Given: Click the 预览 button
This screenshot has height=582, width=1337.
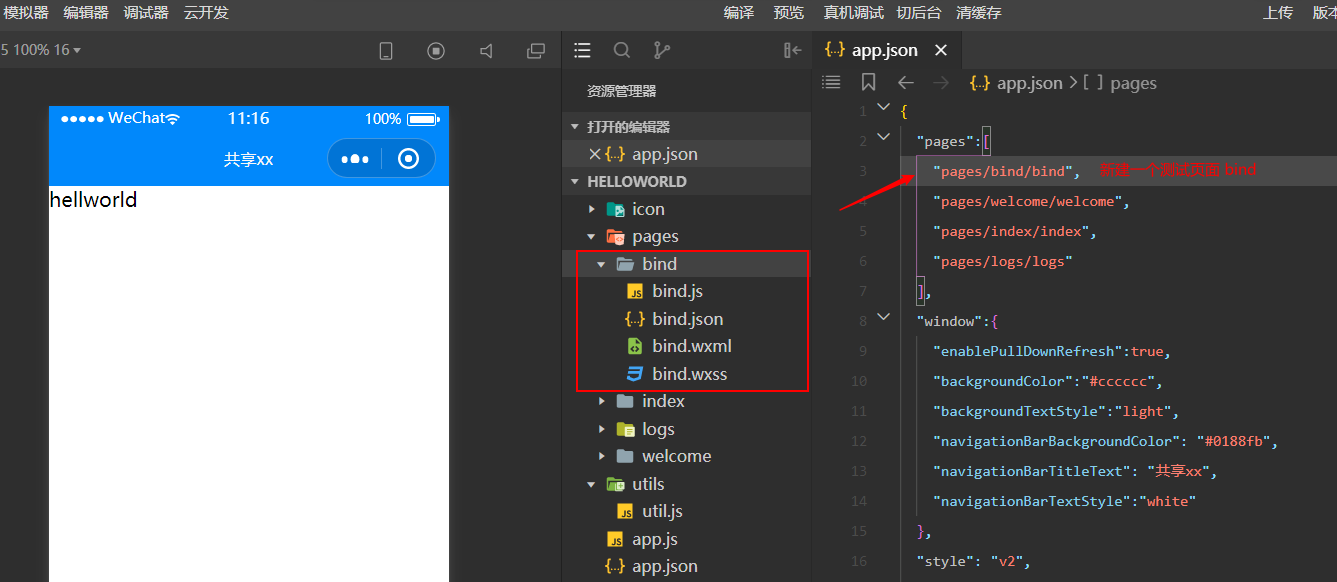Looking at the screenshot, I should 789,13.
